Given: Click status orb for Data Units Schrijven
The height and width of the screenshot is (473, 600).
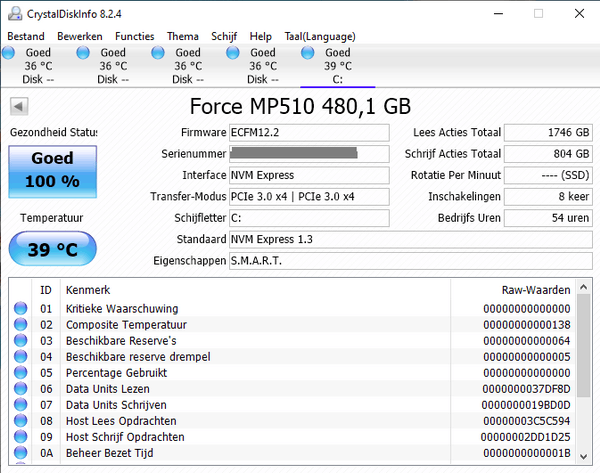Looking at the screenshot, I should tap(20, 405).
